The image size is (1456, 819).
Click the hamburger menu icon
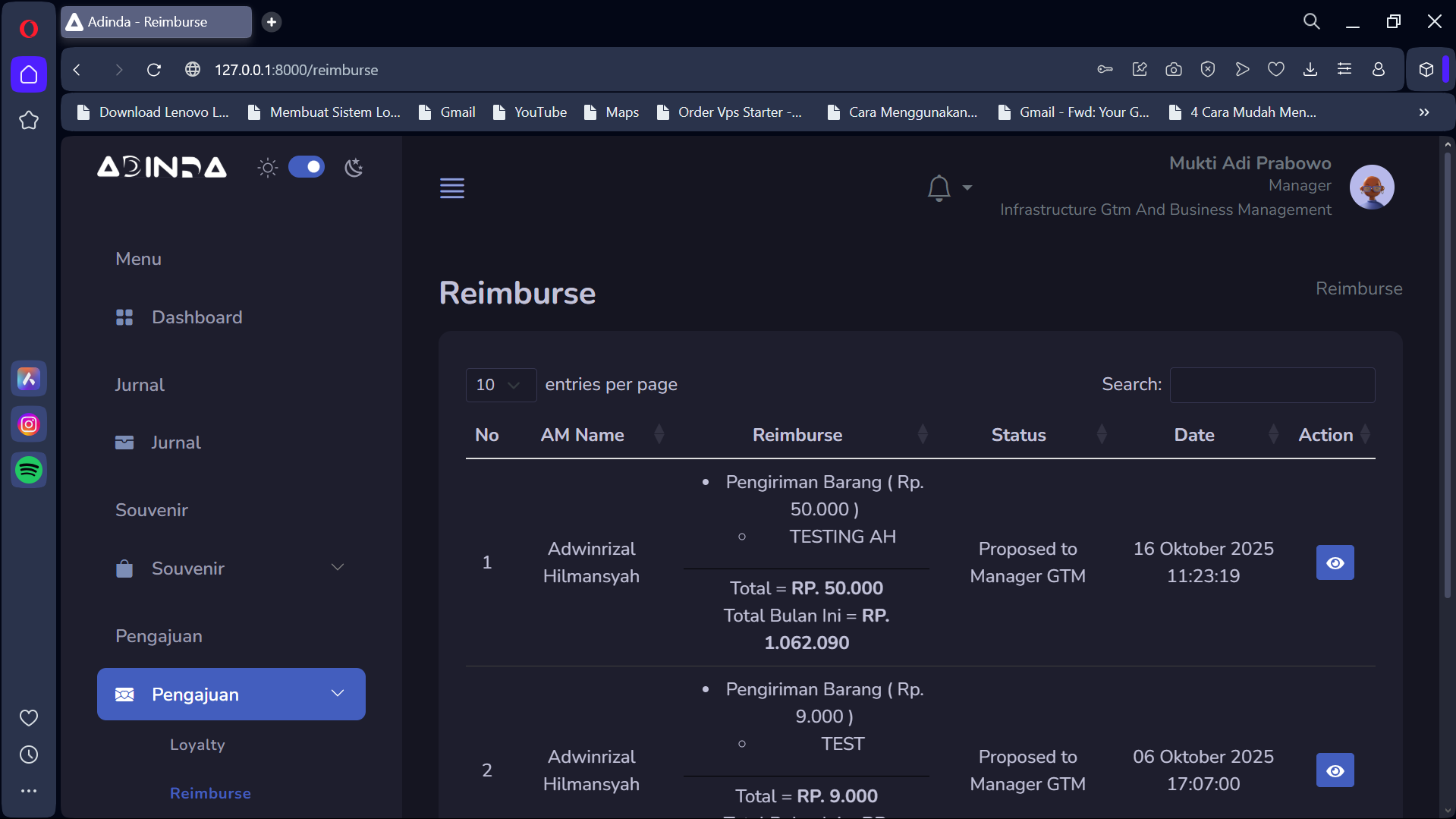(451, 187)
